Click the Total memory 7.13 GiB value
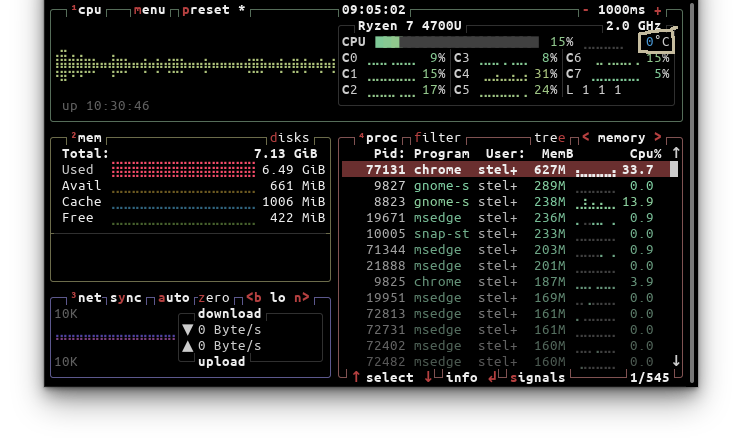The image size is (742, 447). tap(285, 154)
